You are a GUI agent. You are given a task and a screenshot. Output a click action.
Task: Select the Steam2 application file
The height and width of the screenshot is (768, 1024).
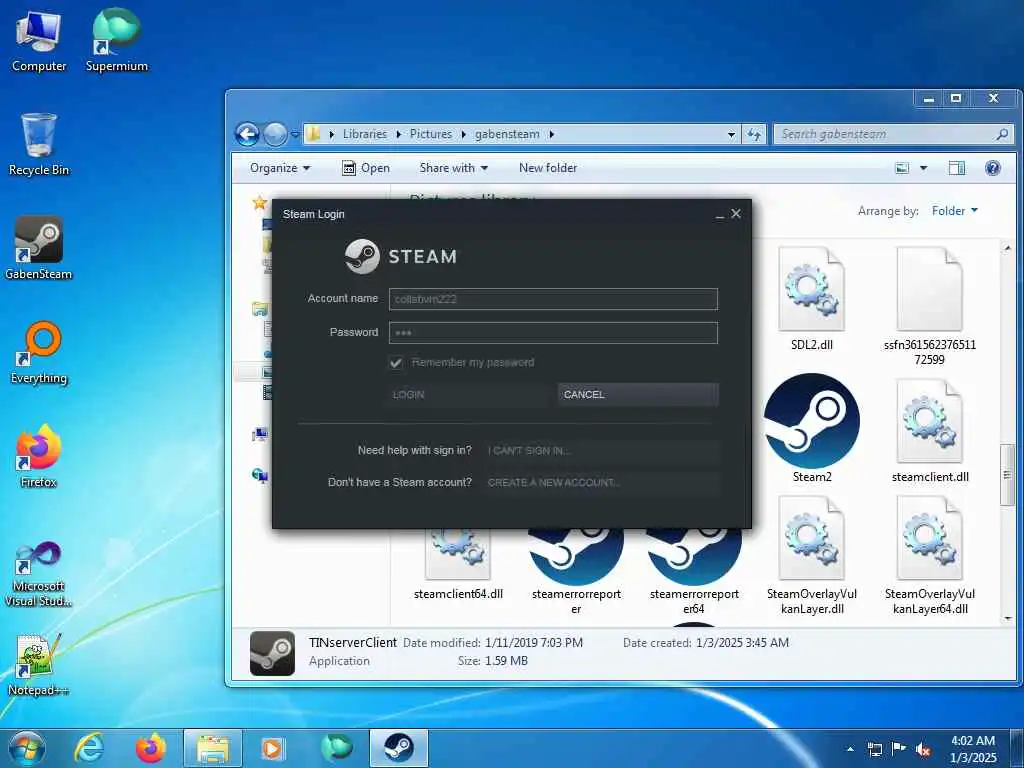(x=812, y=428)
